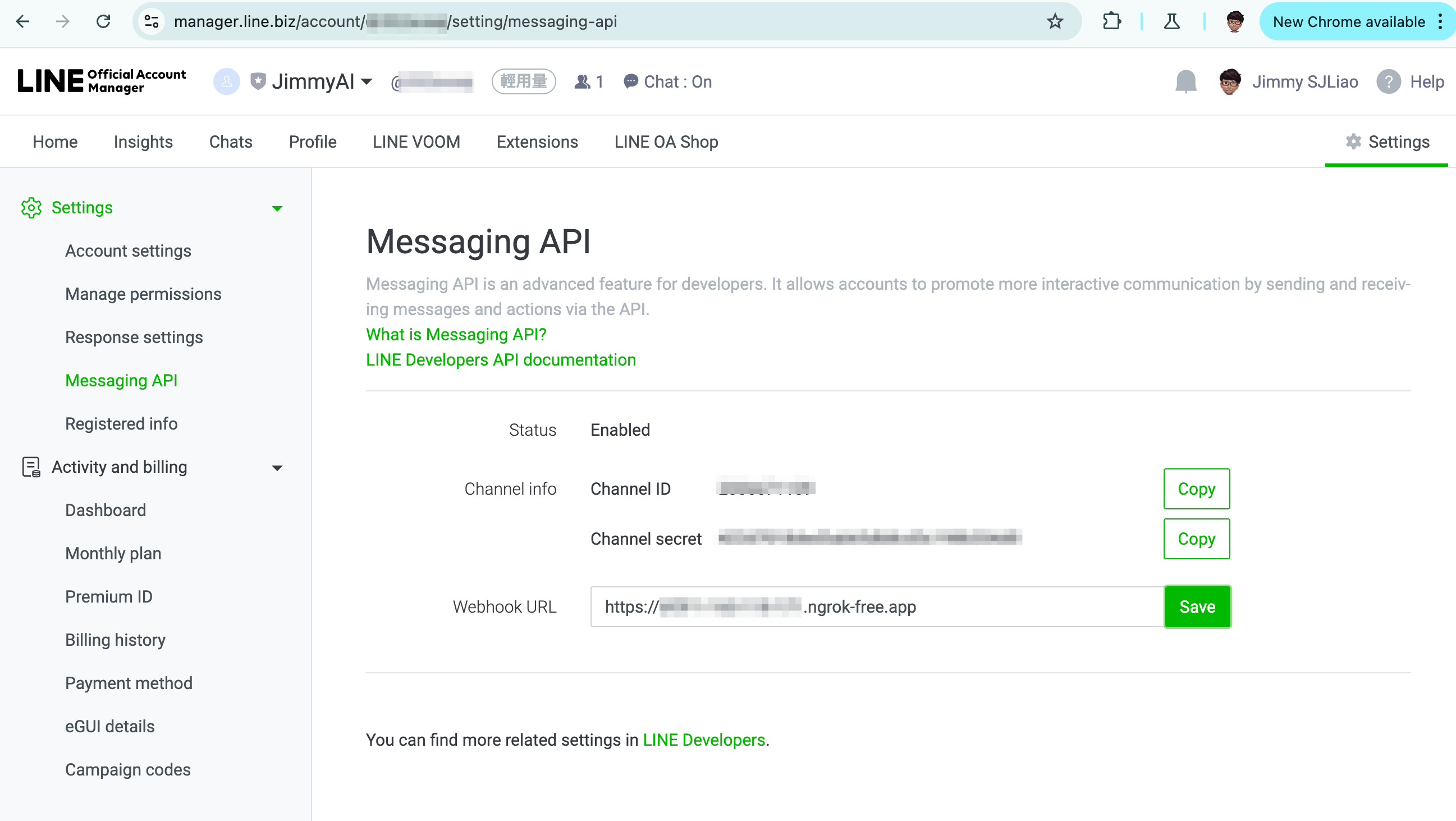The image size is (1456, 821).
Task: Click the site information icon in address bar
Action: point(152,21)
